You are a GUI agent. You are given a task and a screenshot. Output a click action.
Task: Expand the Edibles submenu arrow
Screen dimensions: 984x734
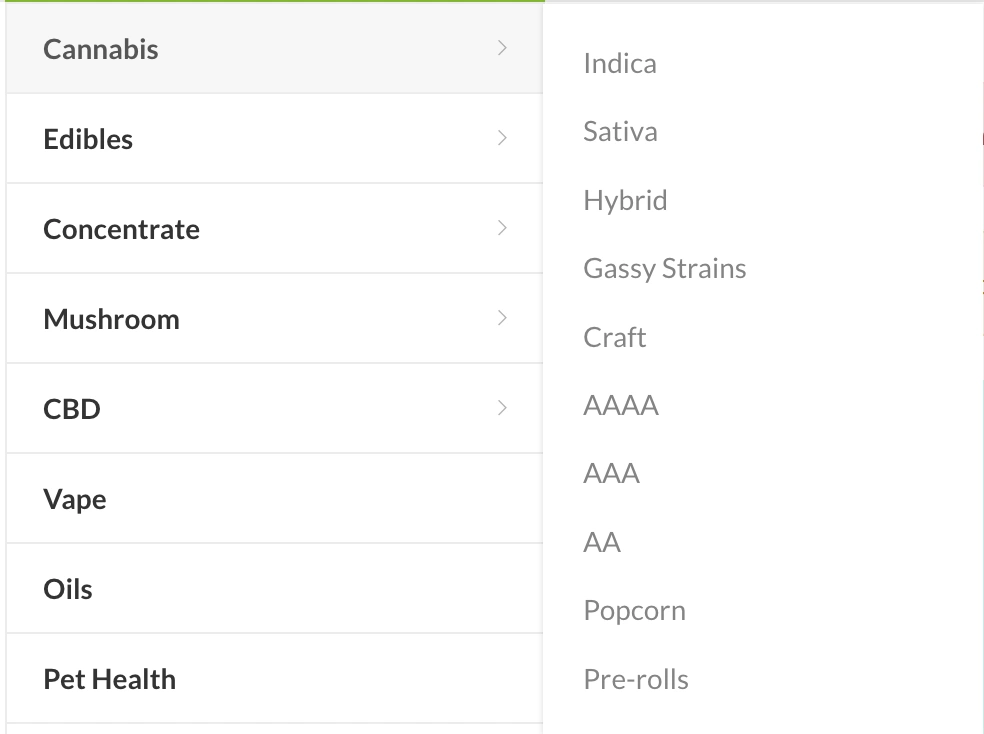click(x=502, y=138)
